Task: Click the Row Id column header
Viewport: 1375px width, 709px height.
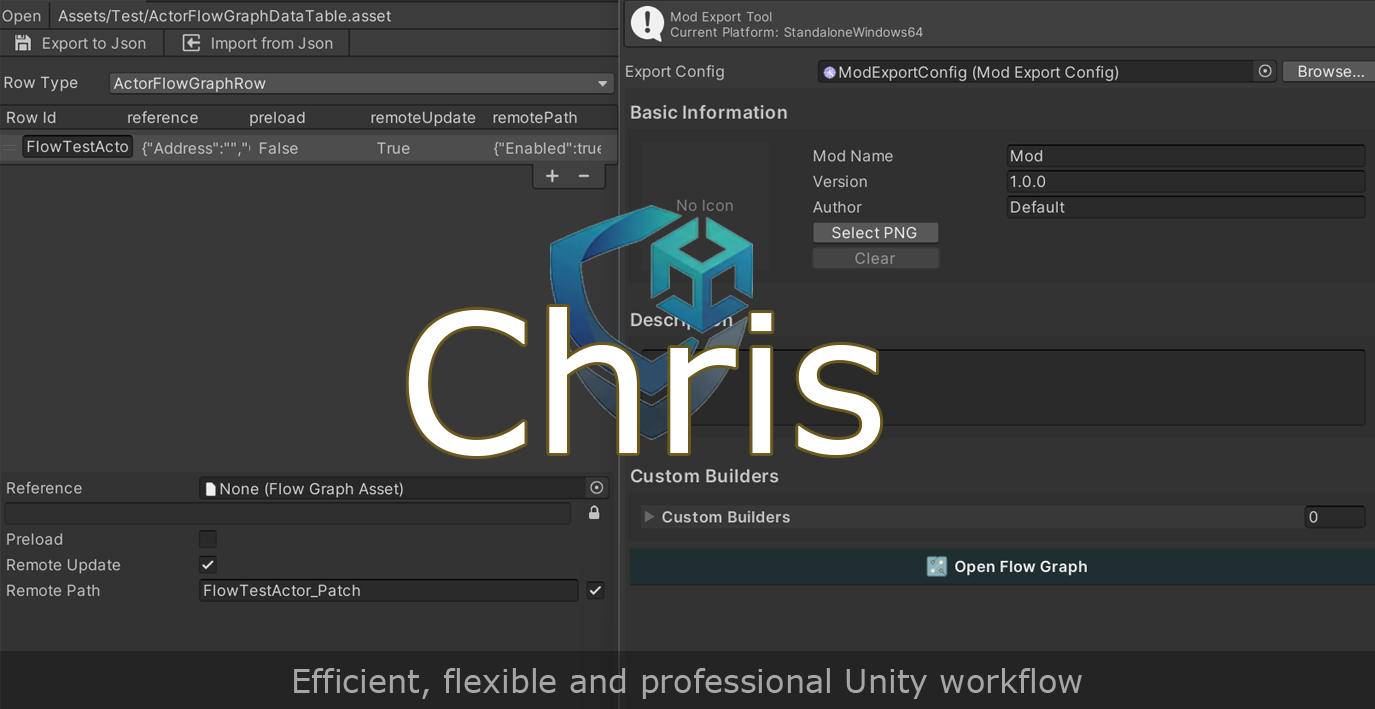Action: (31, 117)
